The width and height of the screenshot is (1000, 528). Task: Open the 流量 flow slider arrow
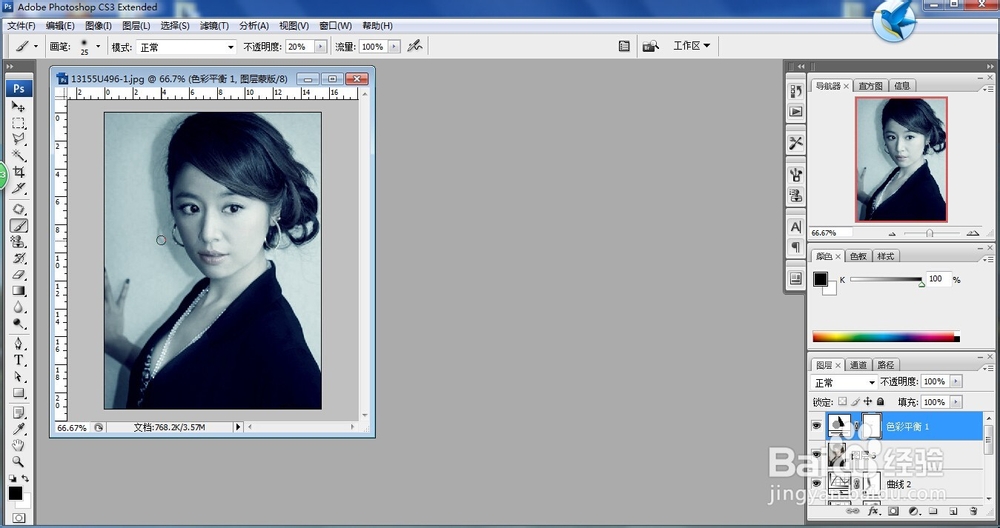(394, 47)
